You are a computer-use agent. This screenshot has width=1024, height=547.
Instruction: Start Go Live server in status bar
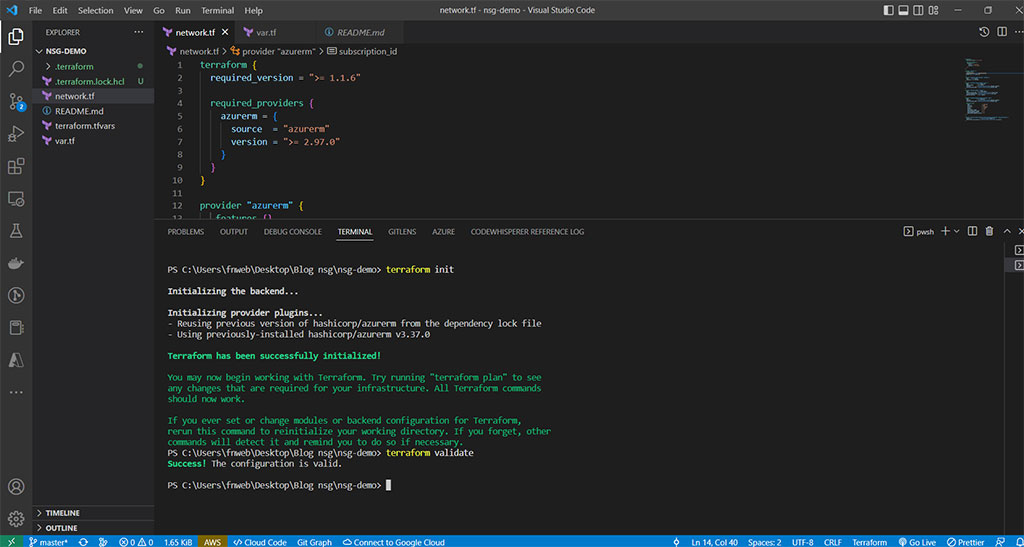coord(918,542)
